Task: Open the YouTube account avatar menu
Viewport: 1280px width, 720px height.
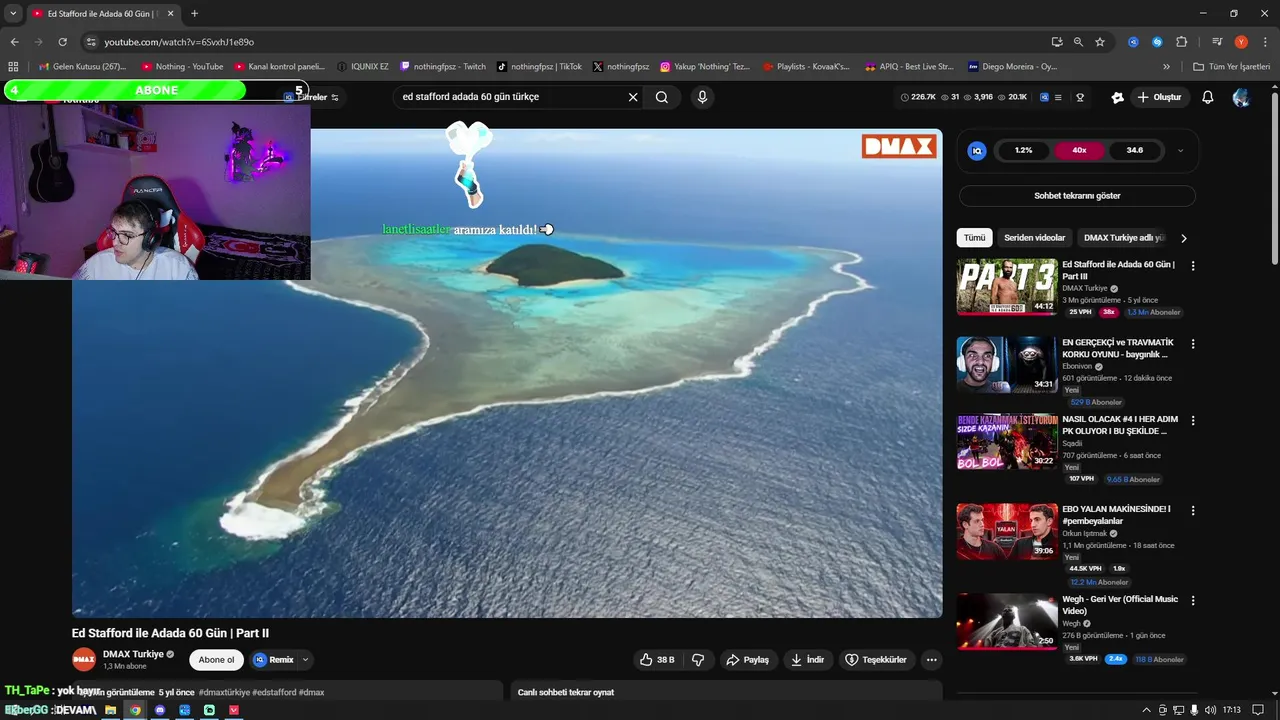Action: (x=1241, y=97)
